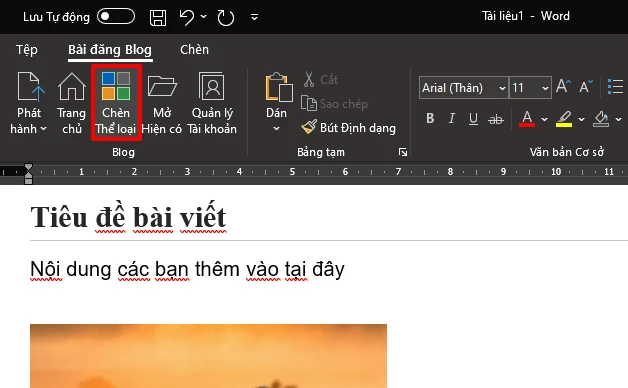This screenshot has height=388, width=628.
Task: Click the Dán paste clipboard icon
Action: point(278,87)
